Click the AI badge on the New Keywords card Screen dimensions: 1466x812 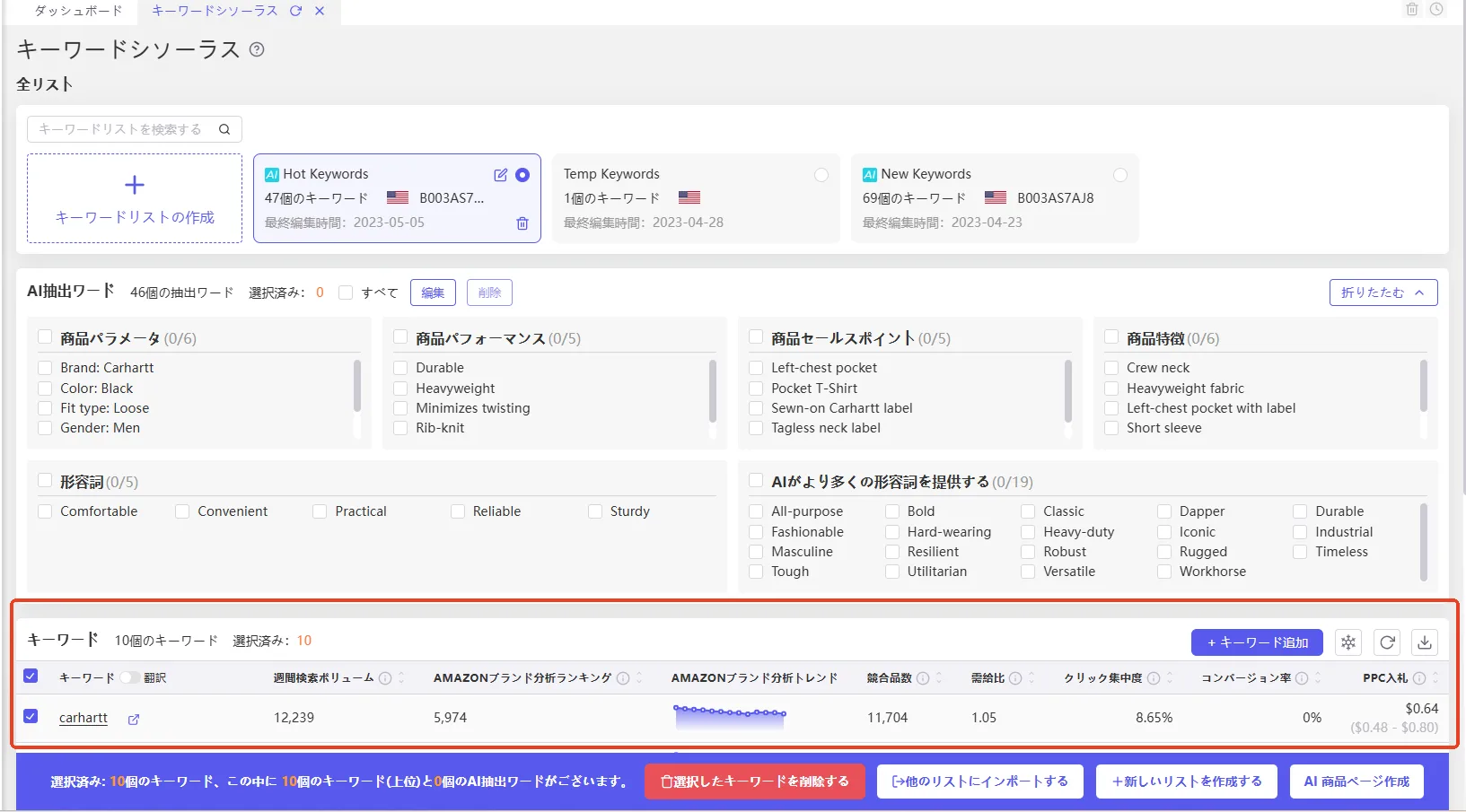pos(870,175)
